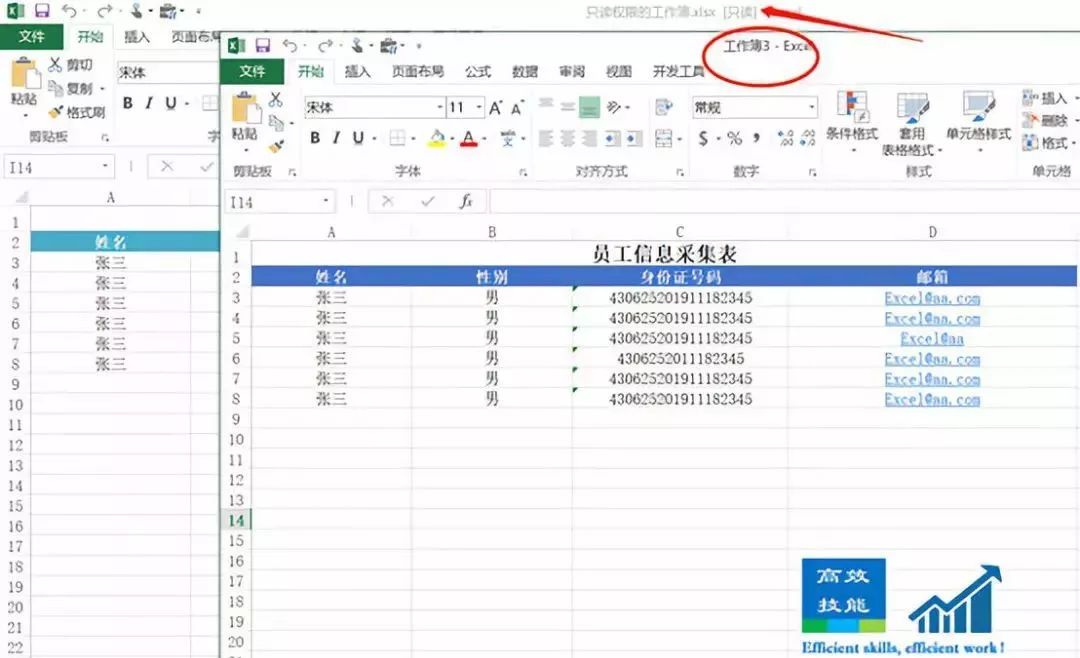Switch to 公式 tab
The height and width of the screenshot is (658, 1080).
pos(477,72)
